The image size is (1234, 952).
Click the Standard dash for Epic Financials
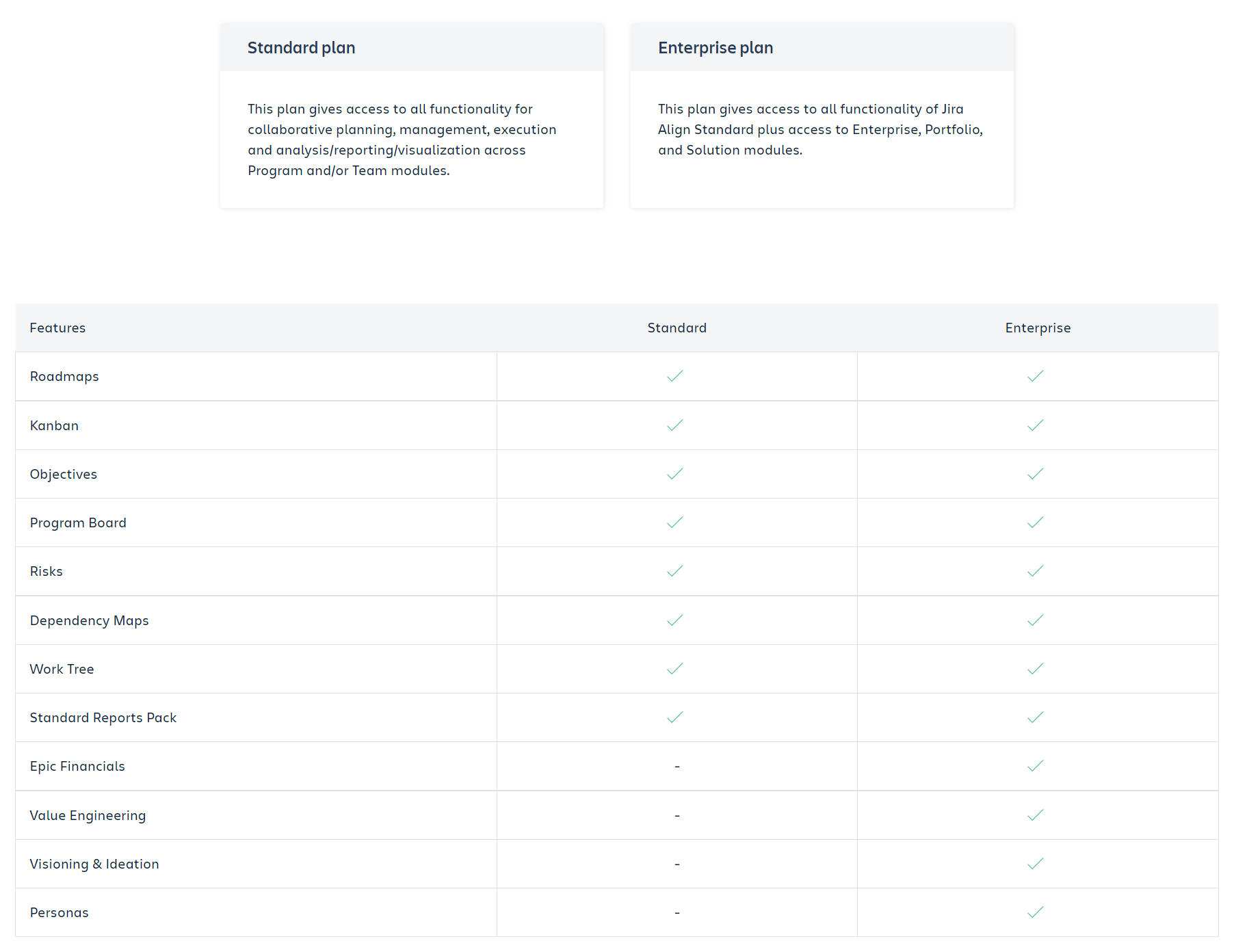pyautogui.click(x=677, y=767)
